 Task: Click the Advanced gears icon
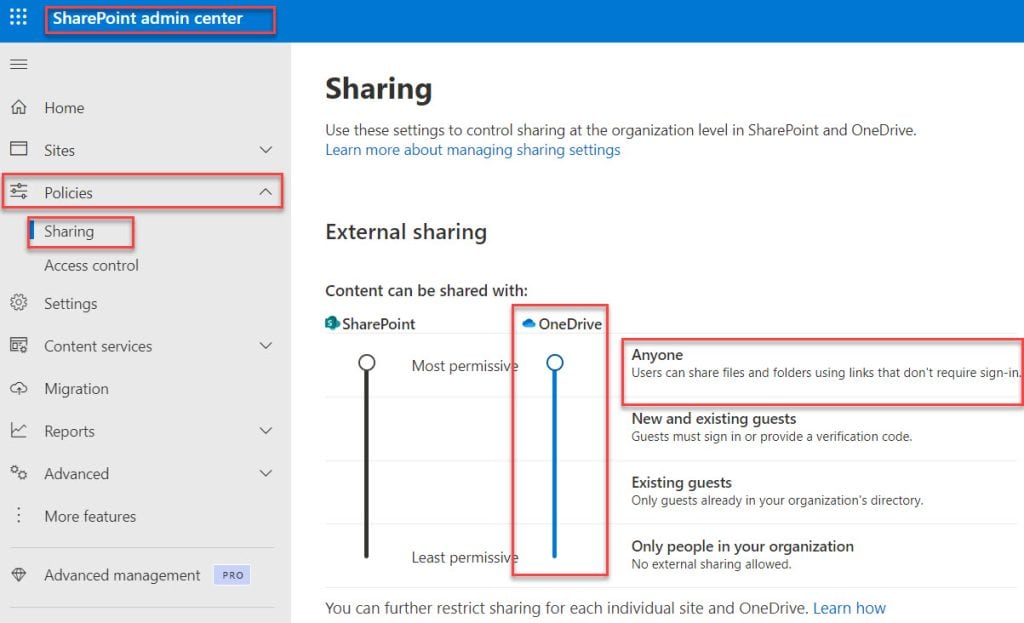19,473
